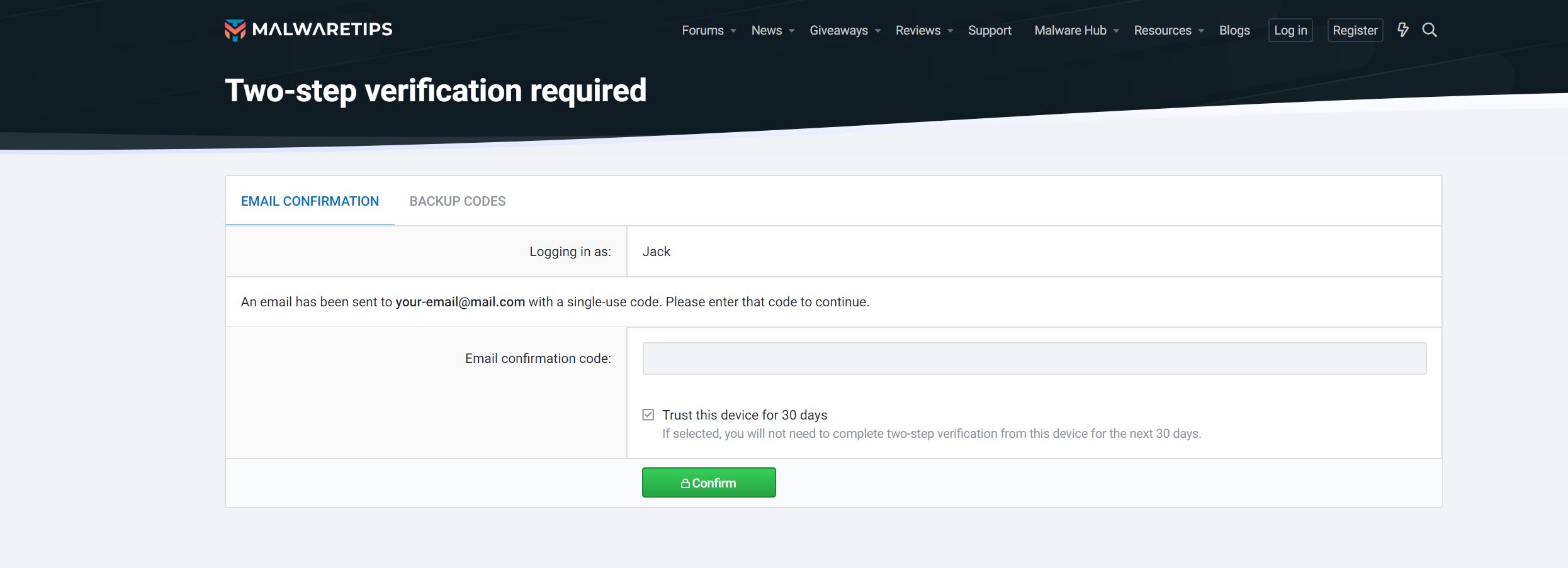Open the search magnifier icon

1430,30
